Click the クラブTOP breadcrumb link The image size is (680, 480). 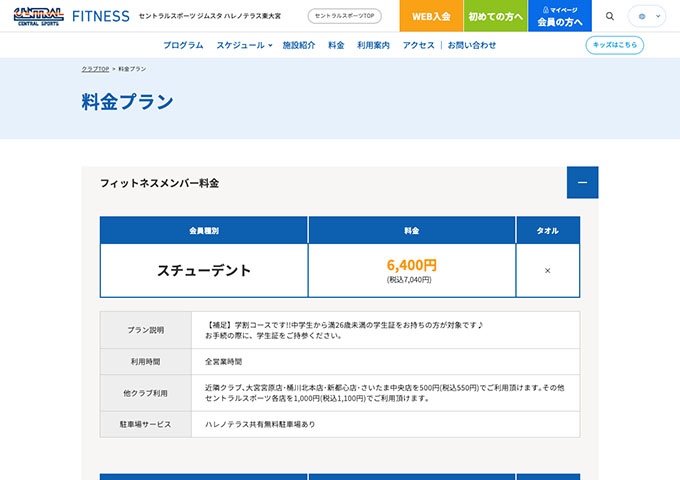click(95, 69)
